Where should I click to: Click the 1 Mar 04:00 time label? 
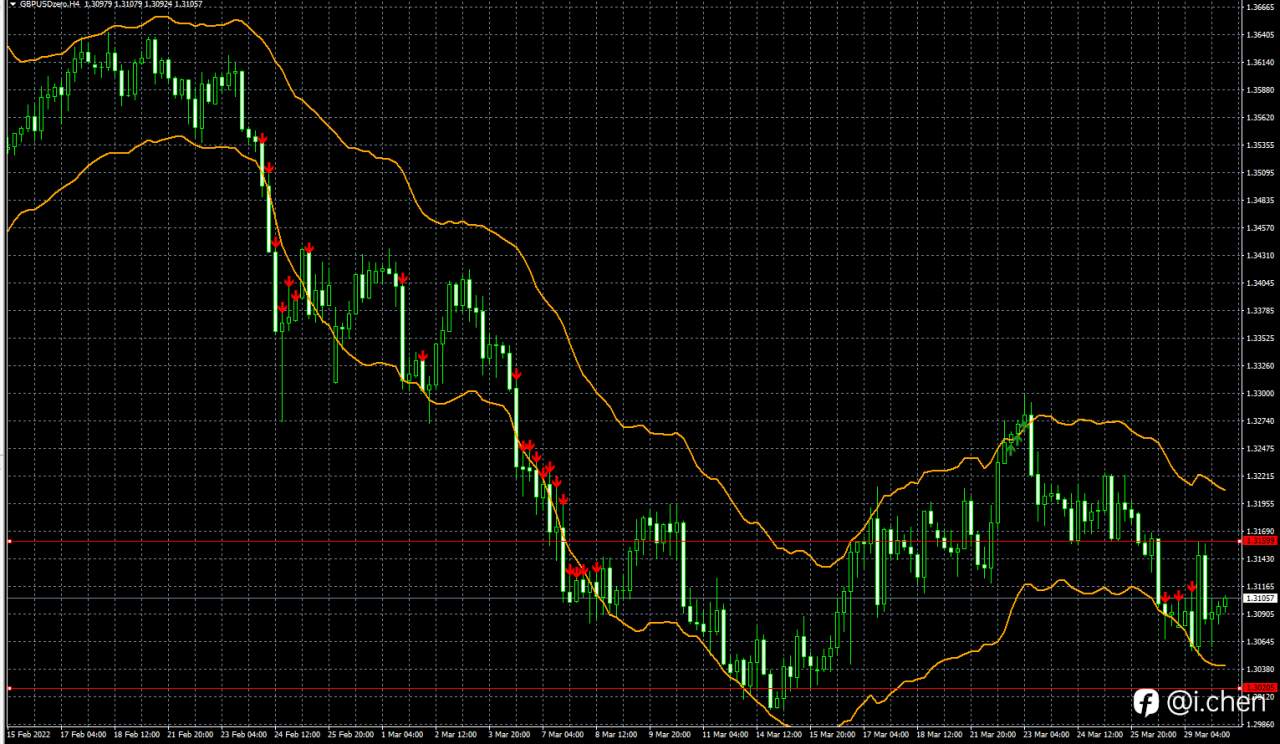tap(404, 735)
